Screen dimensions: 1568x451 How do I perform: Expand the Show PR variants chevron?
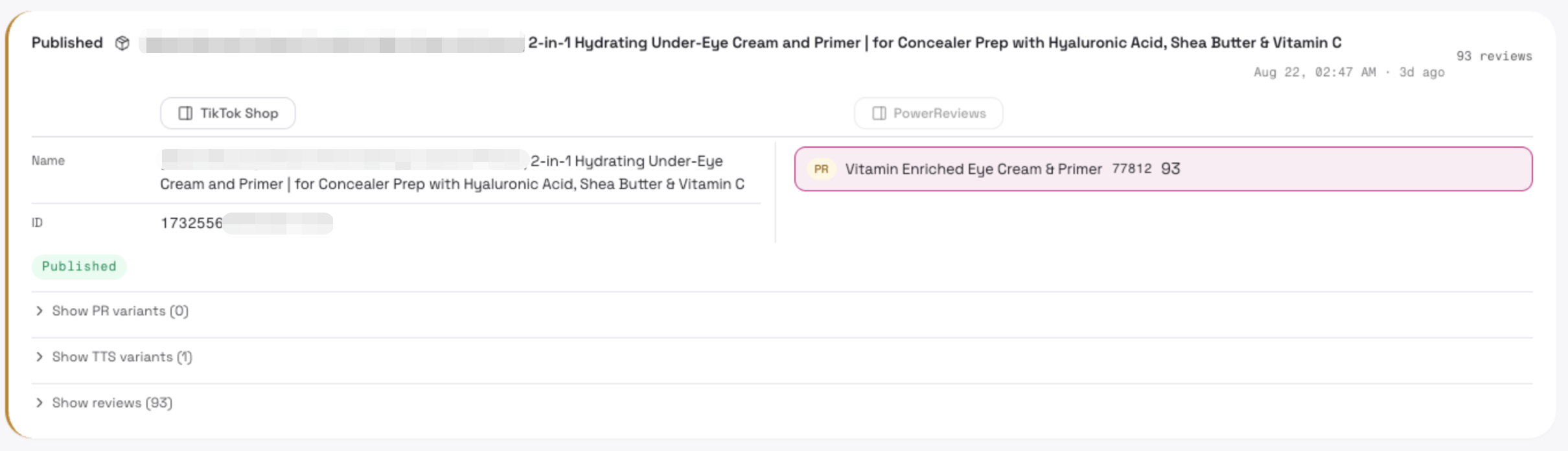pos(40,311)
